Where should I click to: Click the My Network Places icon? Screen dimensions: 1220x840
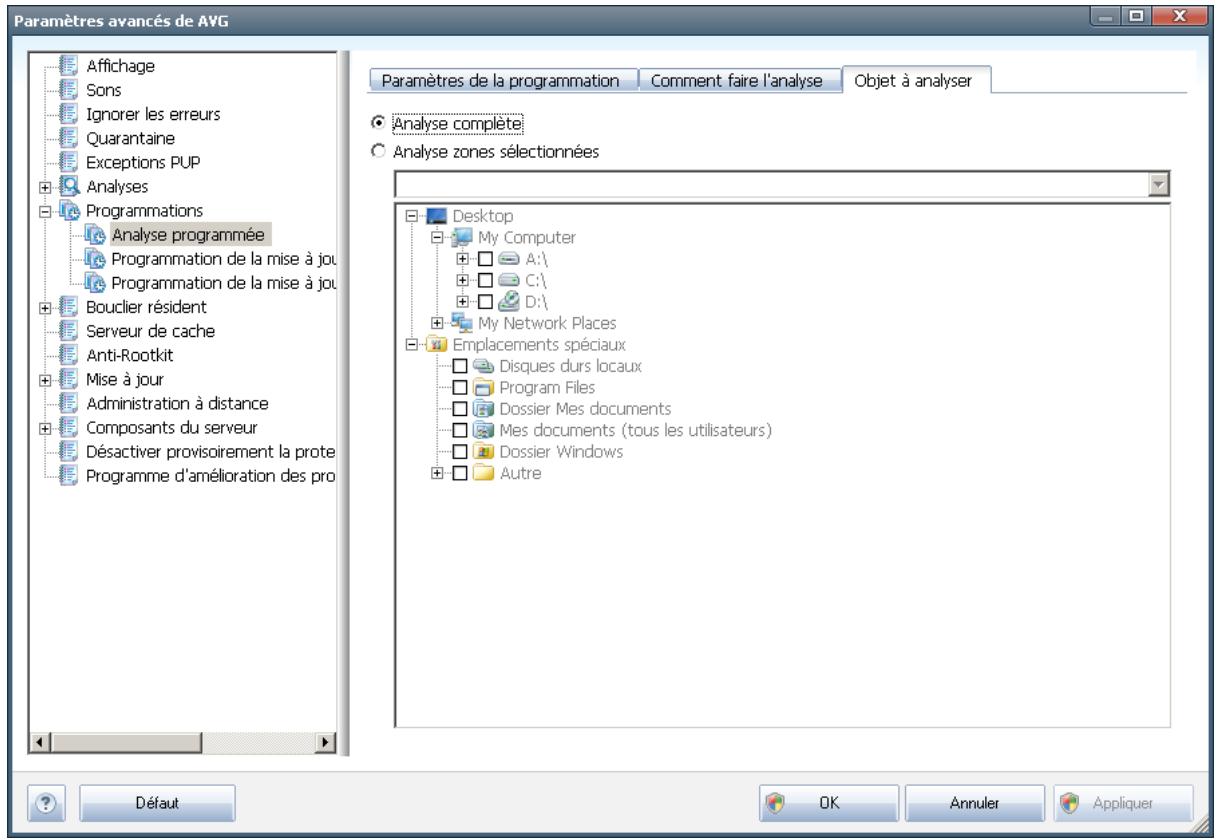click(x=459, y=323)
